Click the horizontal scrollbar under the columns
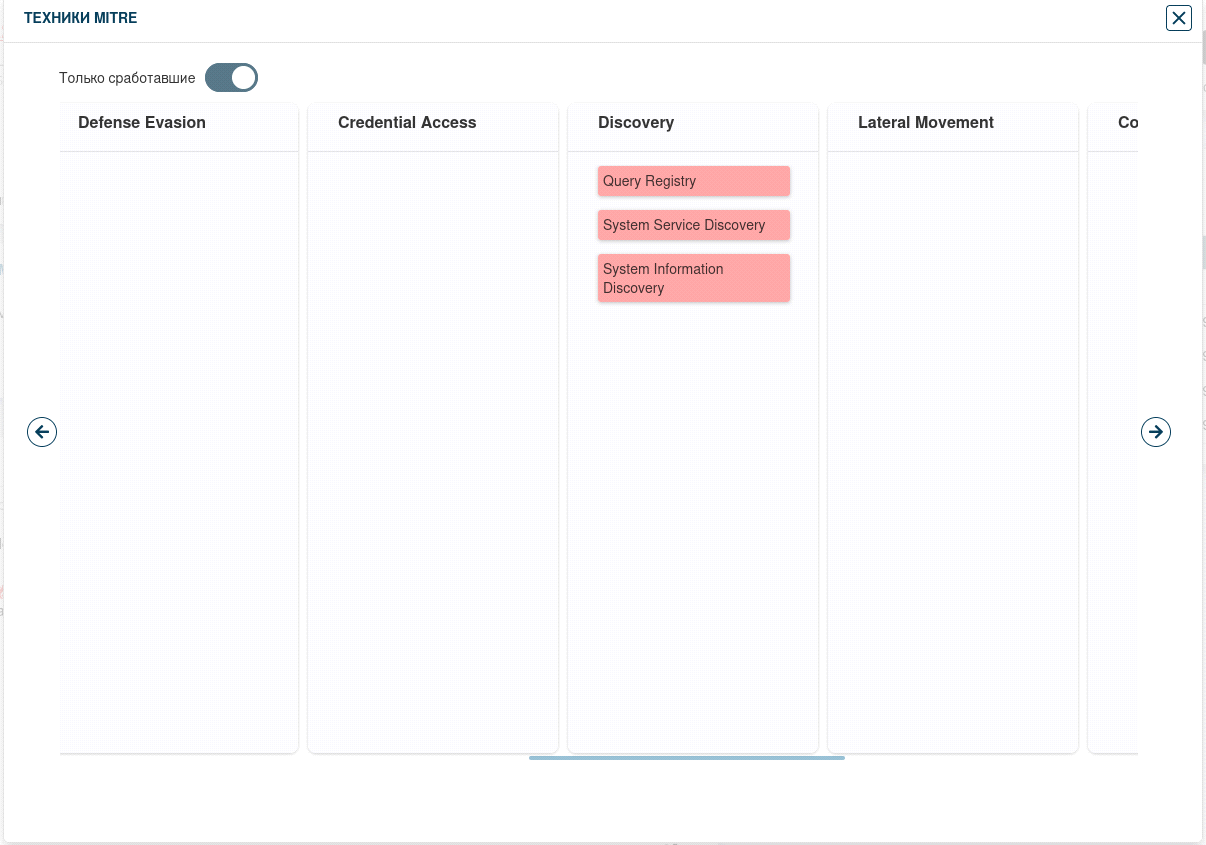Screen dimensions: 1206x845 [686, 758]
